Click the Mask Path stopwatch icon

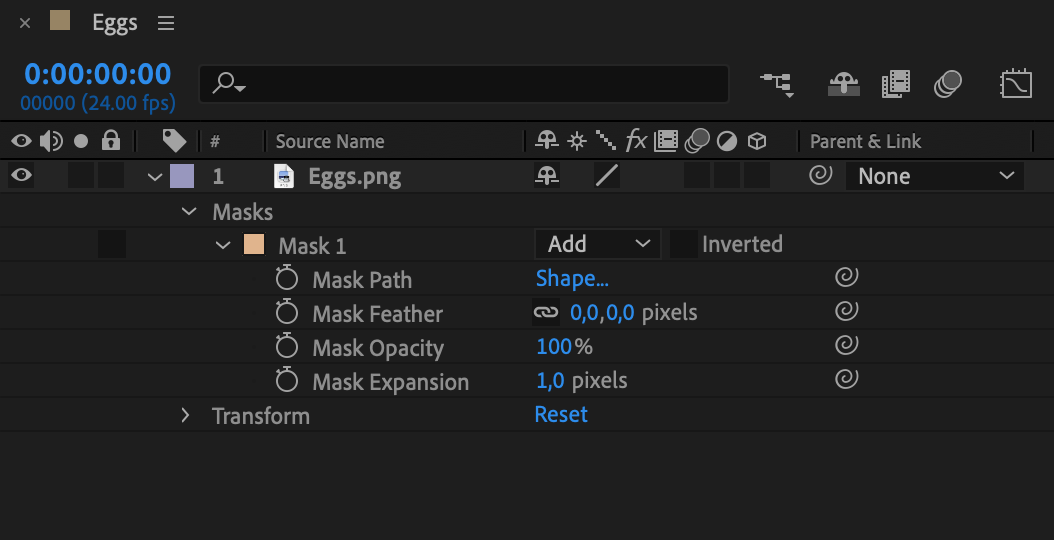coord(288,280)
